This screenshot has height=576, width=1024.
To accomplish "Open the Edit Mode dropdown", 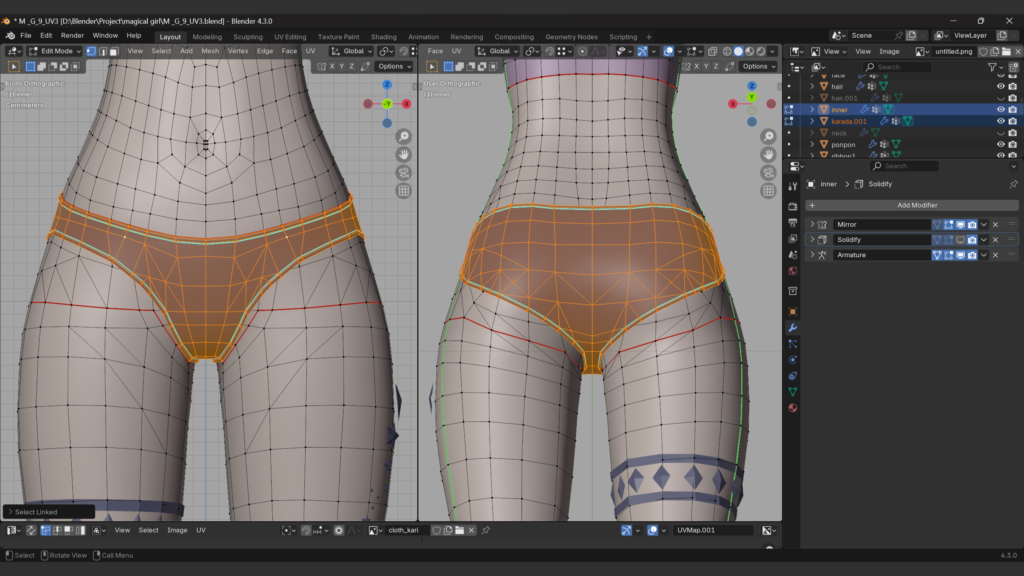I will click(x=55, y=51).
